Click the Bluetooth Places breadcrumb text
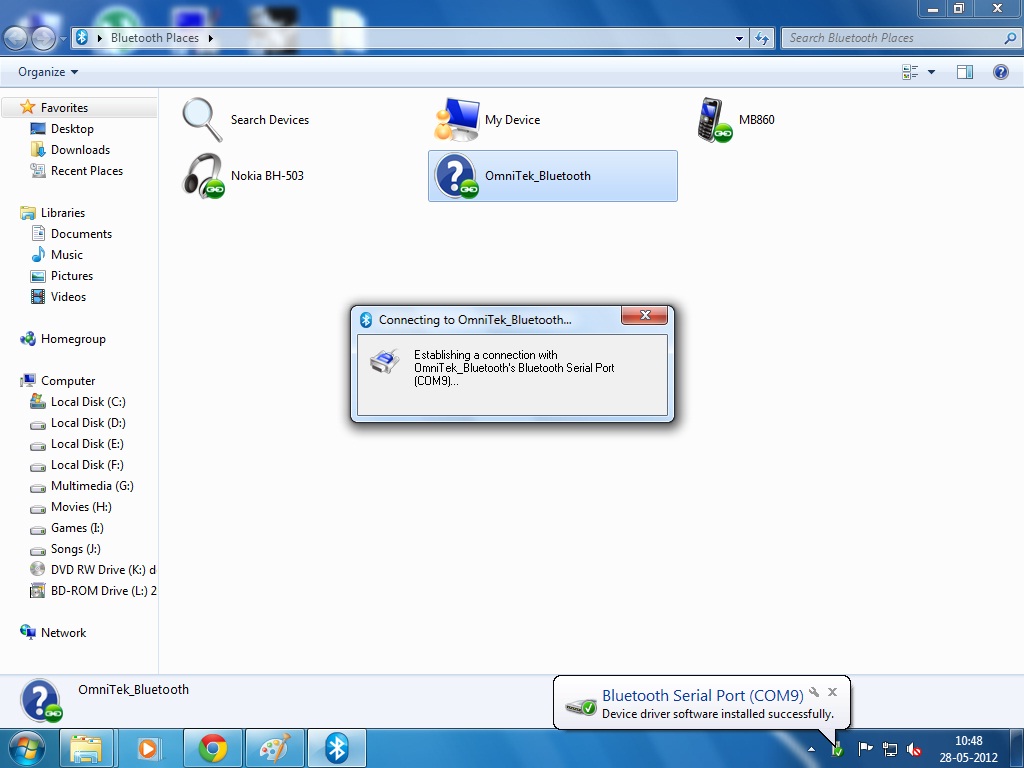This screenshot has width=1024, height=768. point(155,38)
